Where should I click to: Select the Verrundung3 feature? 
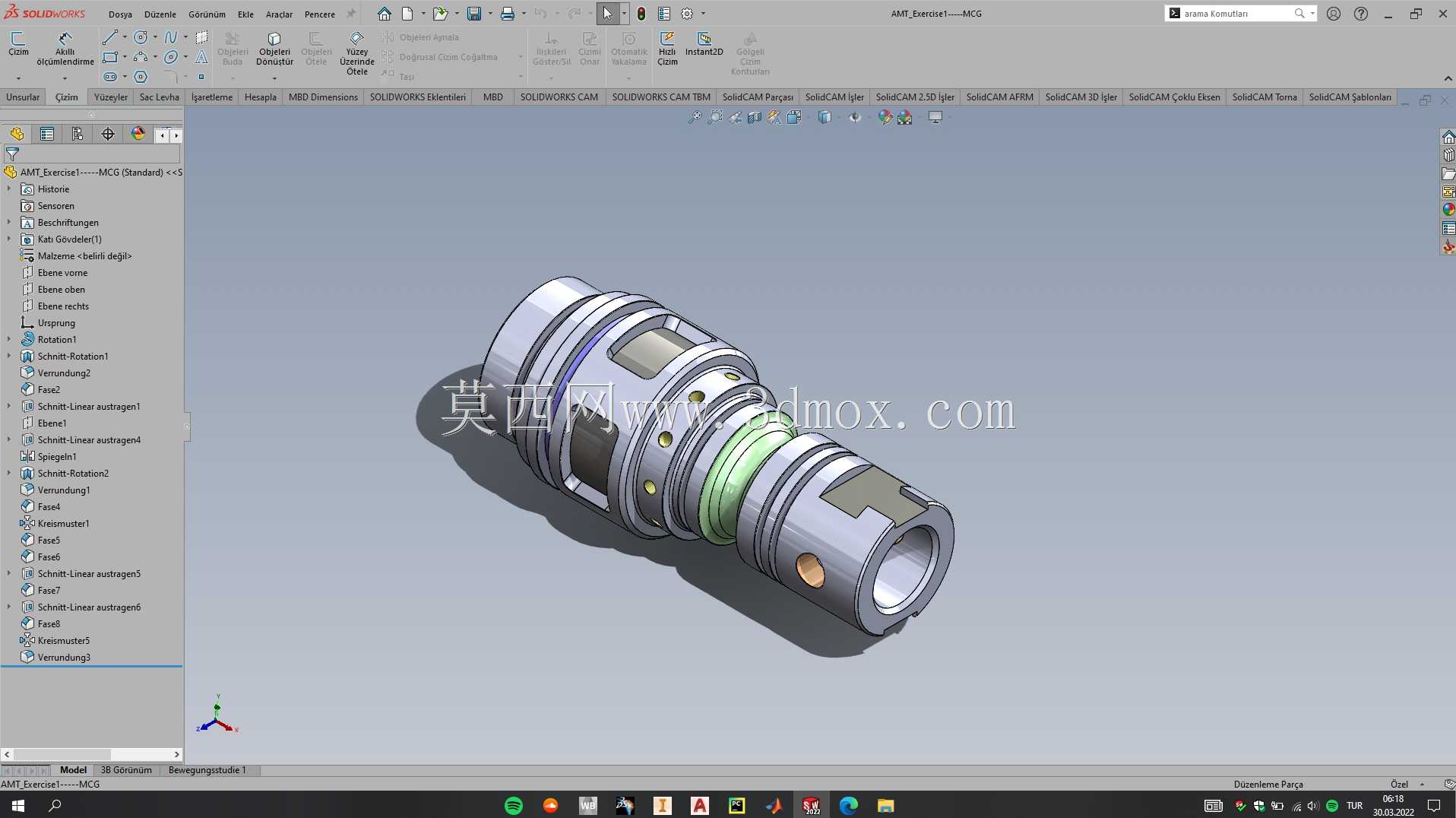64,657
